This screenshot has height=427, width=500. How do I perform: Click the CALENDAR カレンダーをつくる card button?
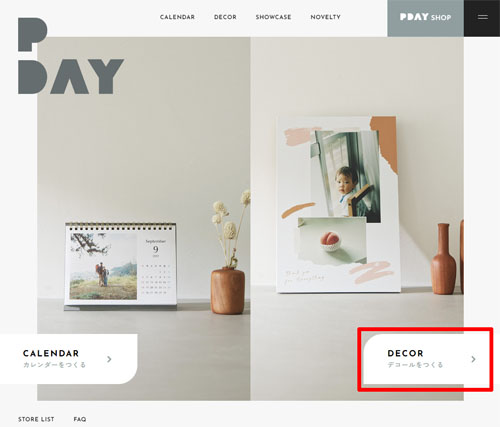[x=69, y=359]
